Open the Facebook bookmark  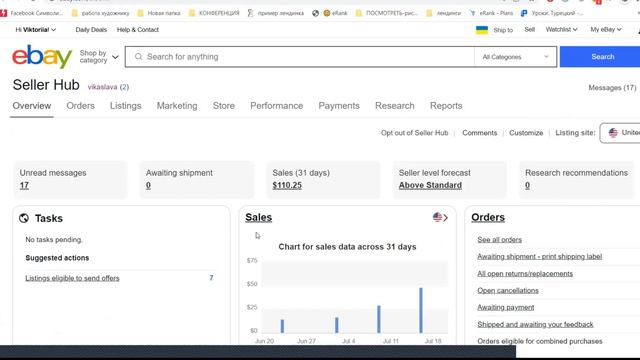pyautogui.click(x=32, y=13)
